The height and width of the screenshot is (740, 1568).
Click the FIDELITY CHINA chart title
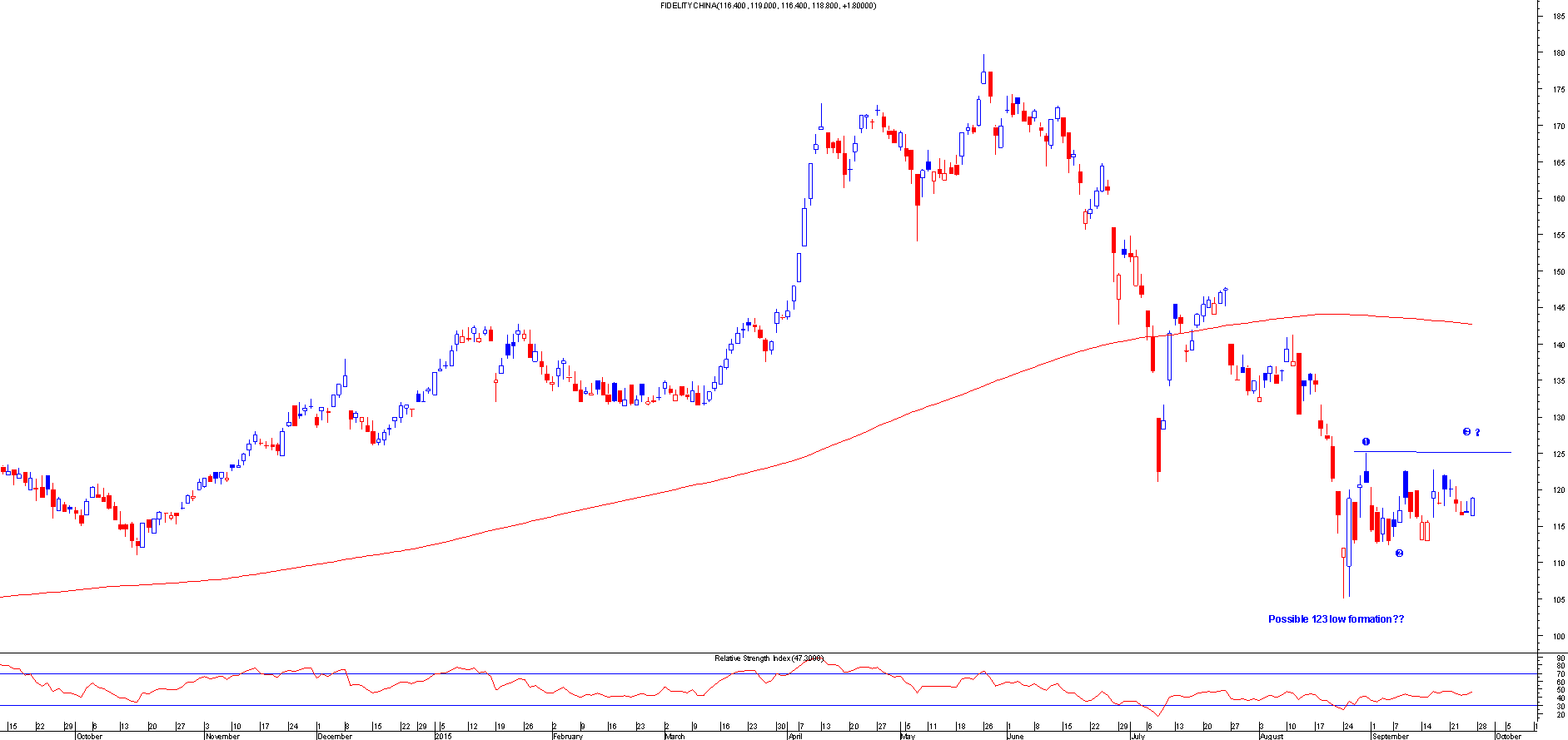point(767,6)
